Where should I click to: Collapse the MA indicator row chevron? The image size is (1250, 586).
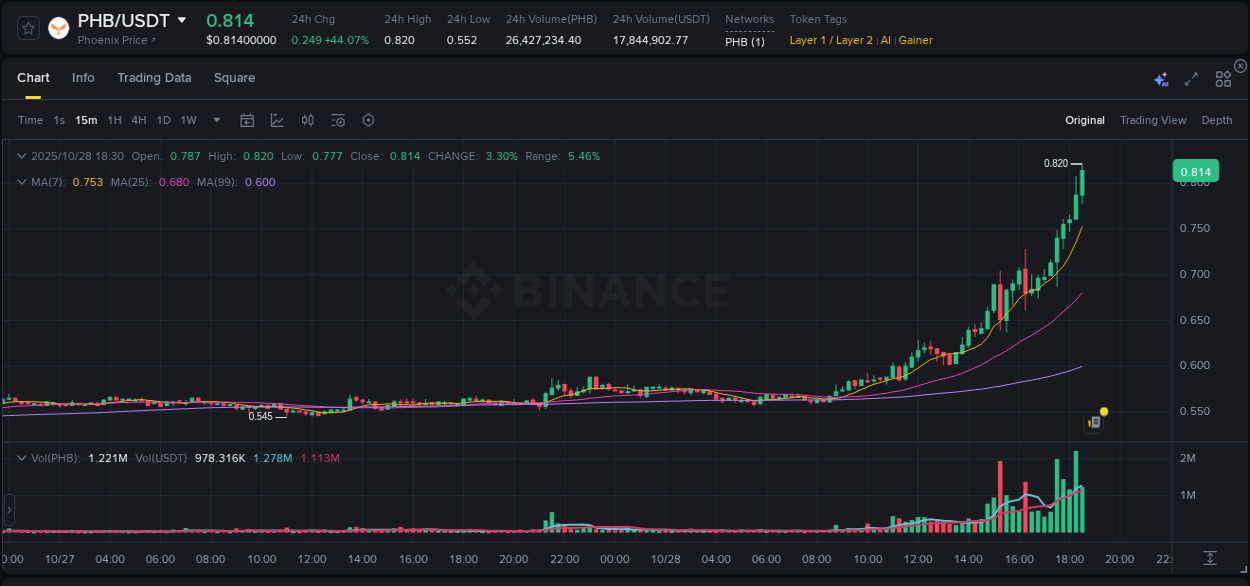21,182
